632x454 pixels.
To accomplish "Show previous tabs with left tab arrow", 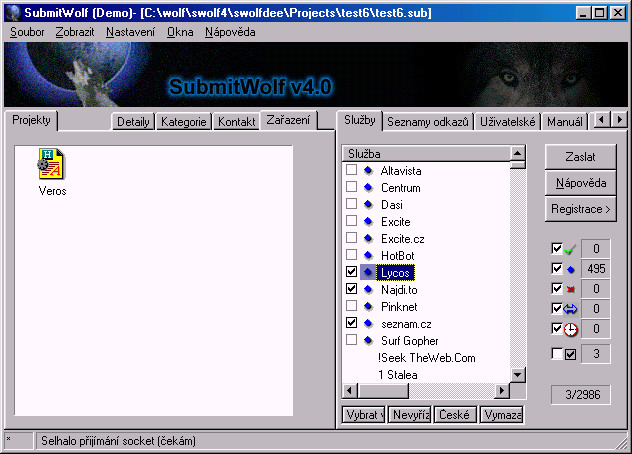I will point(602,120).
